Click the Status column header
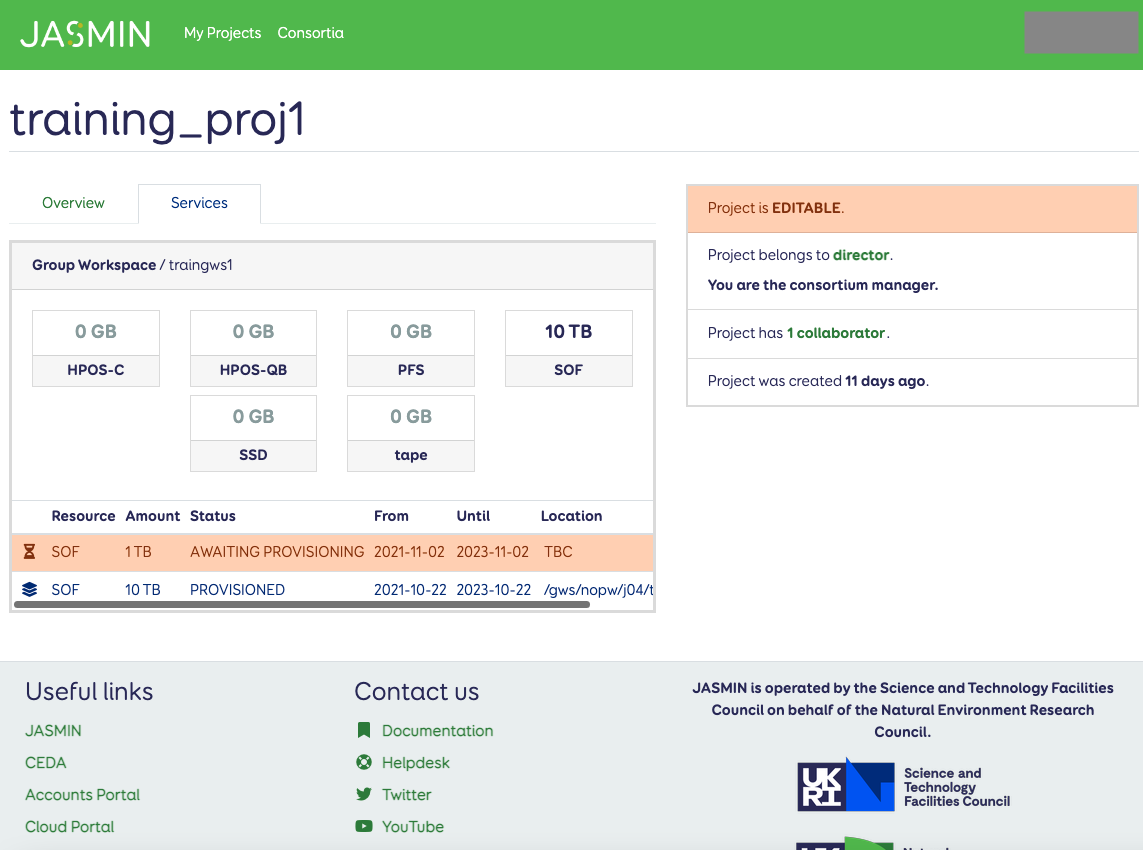 coord(213,516)
